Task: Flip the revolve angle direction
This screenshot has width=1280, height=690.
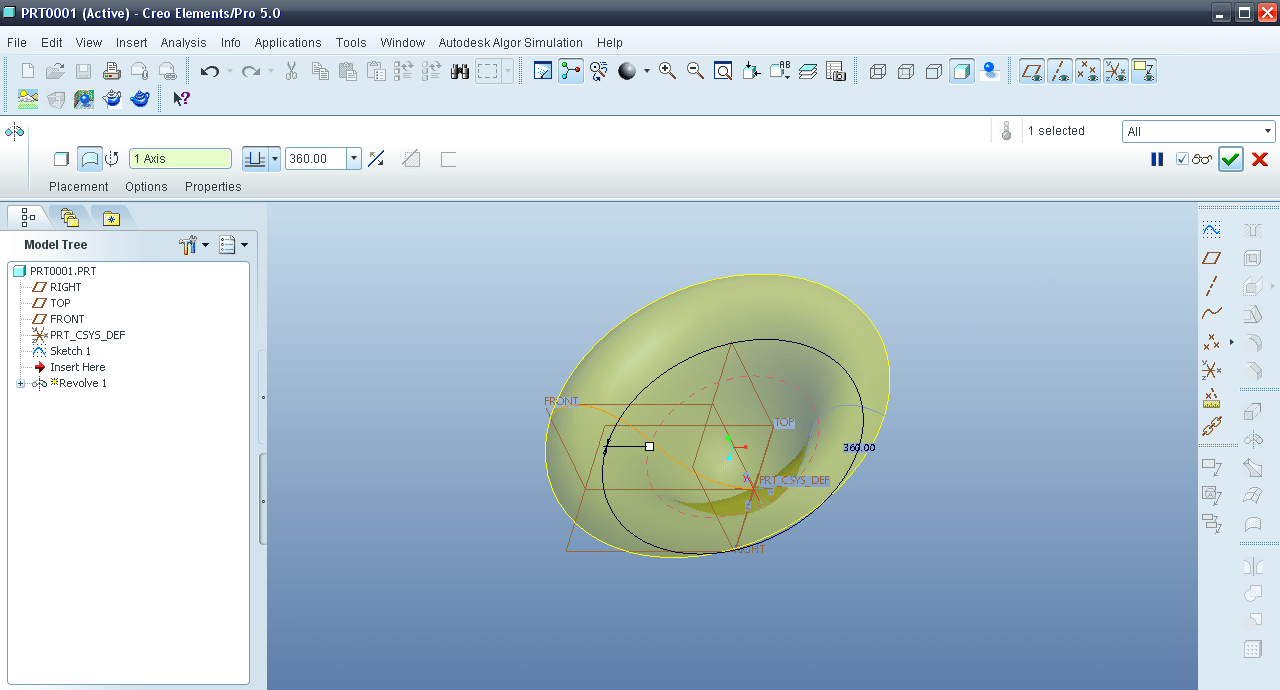Action: point(376,159)
